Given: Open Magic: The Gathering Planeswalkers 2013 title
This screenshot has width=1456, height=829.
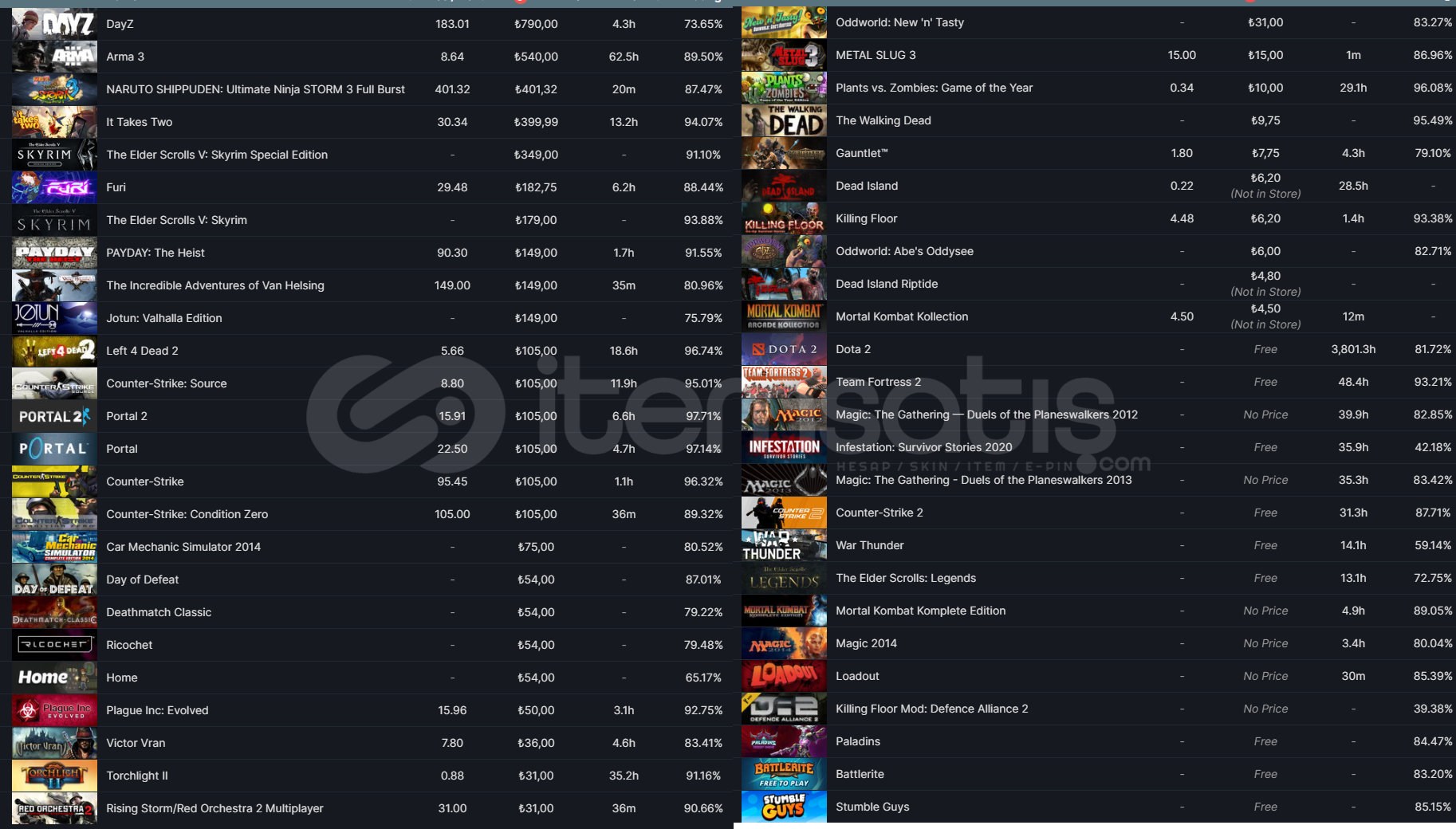Looking at the screenshot, I should click(983, 480).
